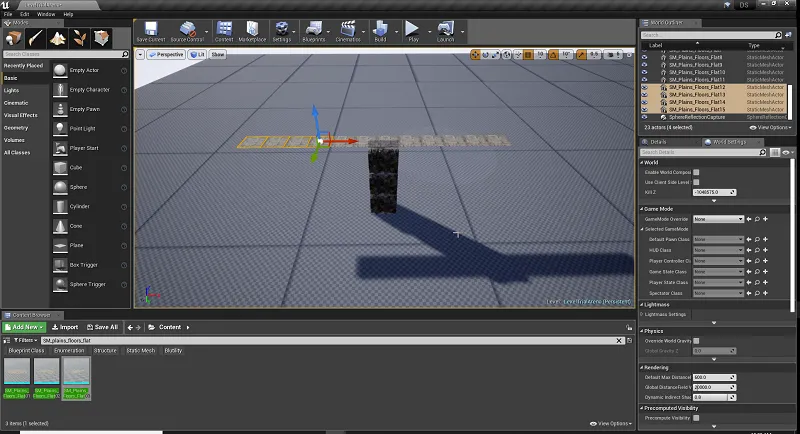Click the Launch toolbar icon

click(445, 32)
